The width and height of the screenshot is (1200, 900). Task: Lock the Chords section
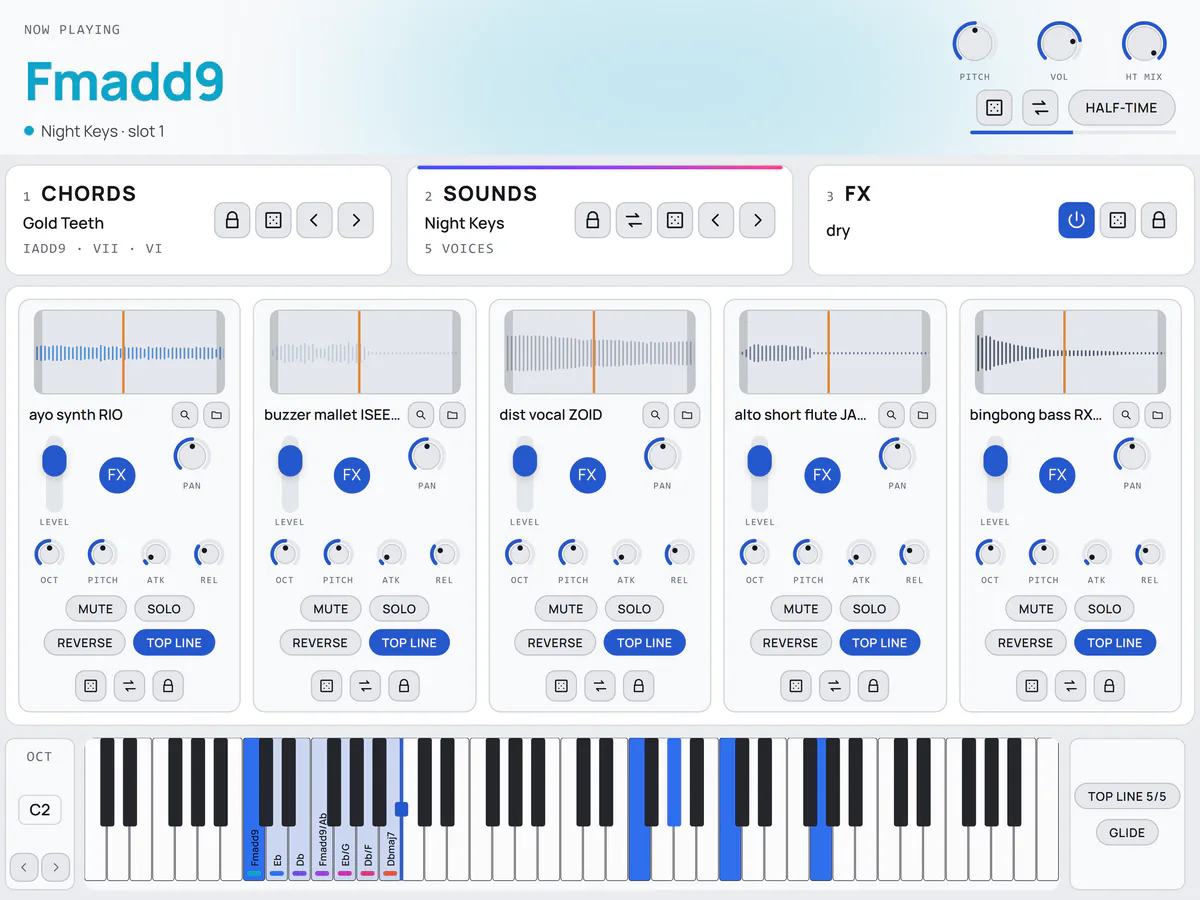232,220
